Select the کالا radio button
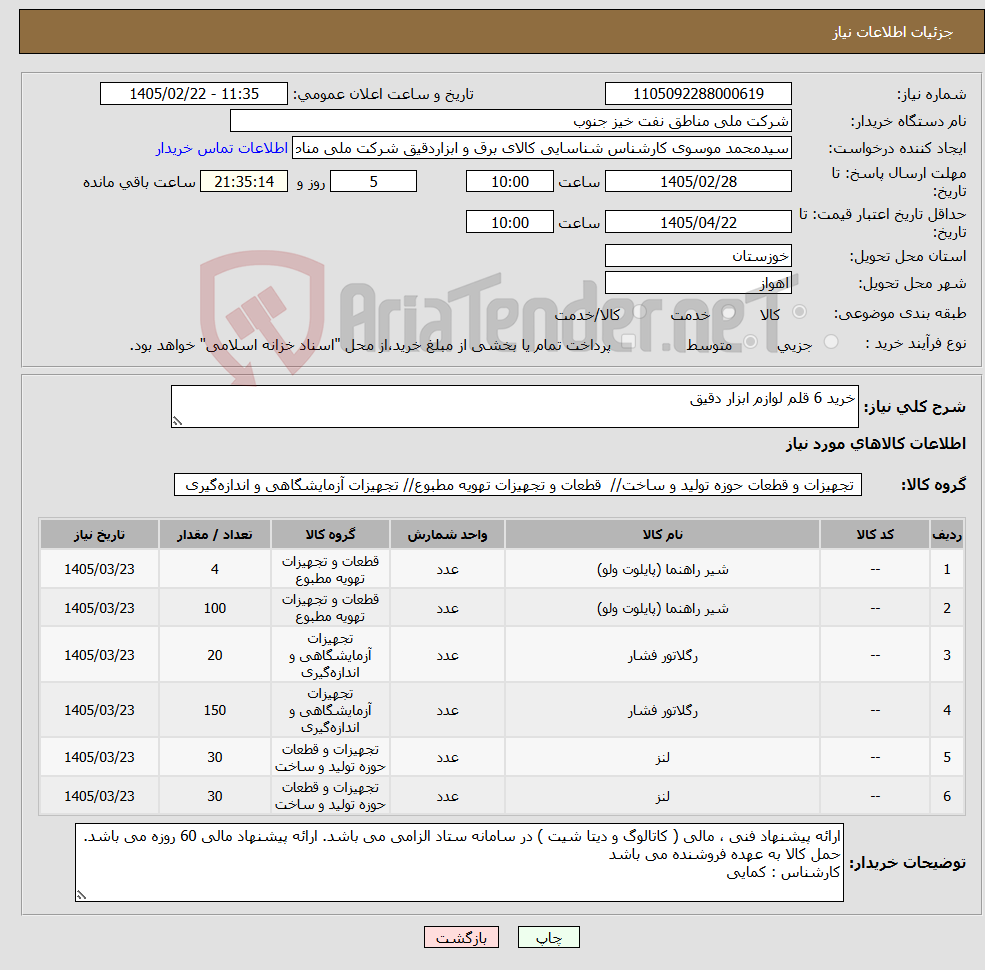Screen dimensions: 985x970 pyautogui.click(x=799, y=312)
